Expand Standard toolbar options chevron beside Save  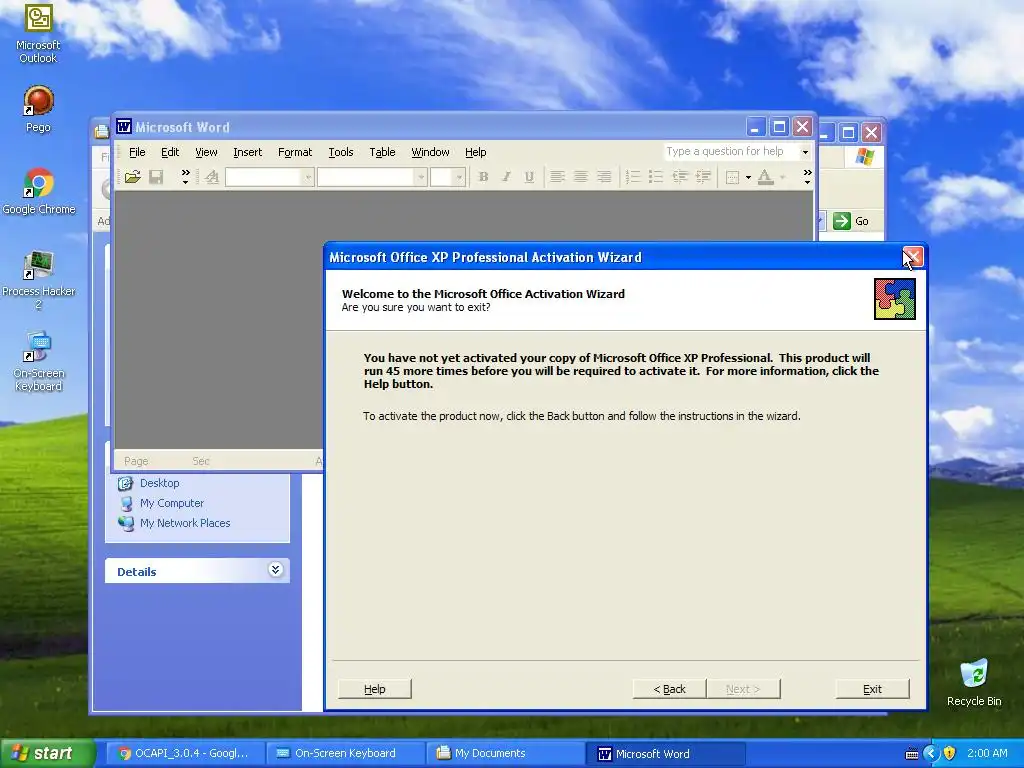click(x=185, y=176)
